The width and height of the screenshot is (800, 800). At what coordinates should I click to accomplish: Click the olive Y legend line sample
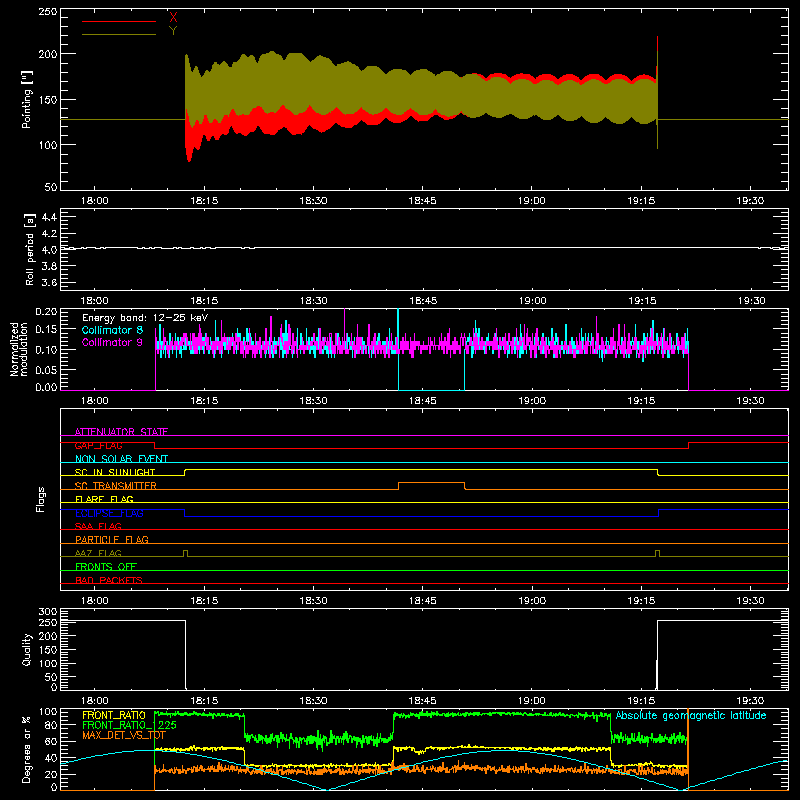coord(118,35)
